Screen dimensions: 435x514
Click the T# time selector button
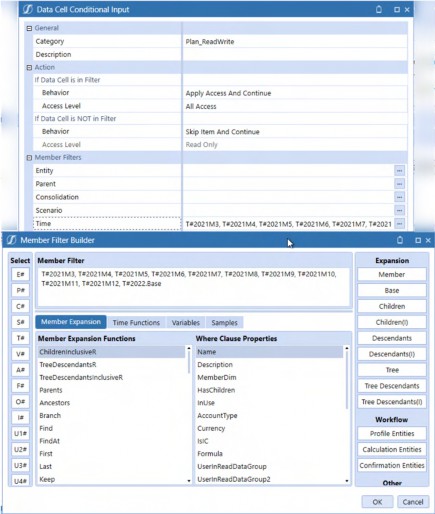tap(20, 338)
